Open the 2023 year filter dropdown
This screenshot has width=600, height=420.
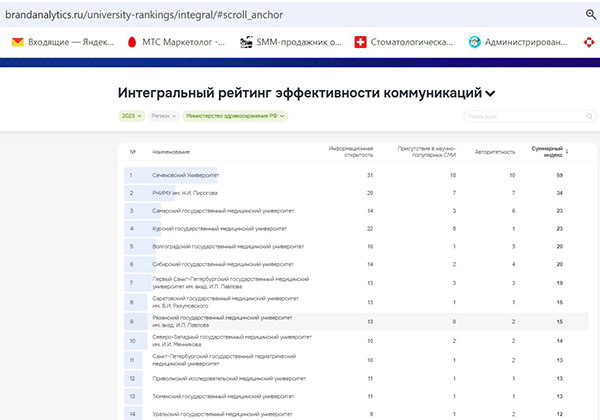pyautogui.click(x=133, y=116)
